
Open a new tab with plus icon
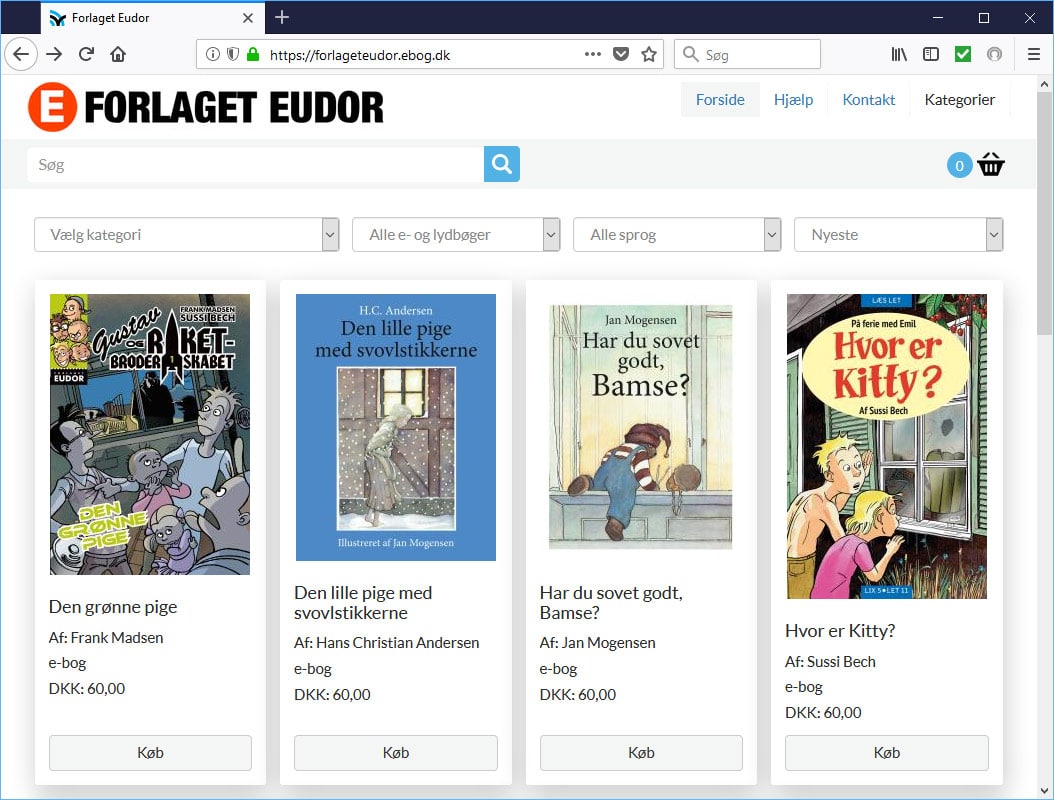tap(282, 17)
